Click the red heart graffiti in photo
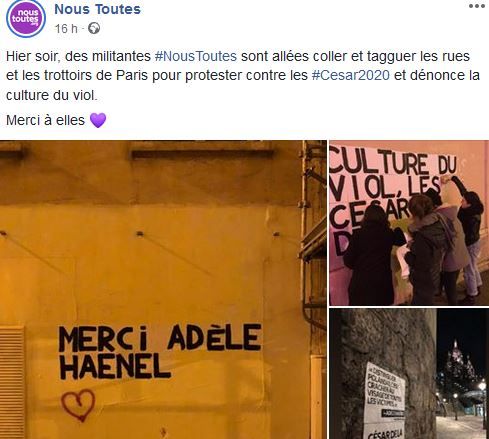This screenshot has height=439, width=489. [78, 405]
